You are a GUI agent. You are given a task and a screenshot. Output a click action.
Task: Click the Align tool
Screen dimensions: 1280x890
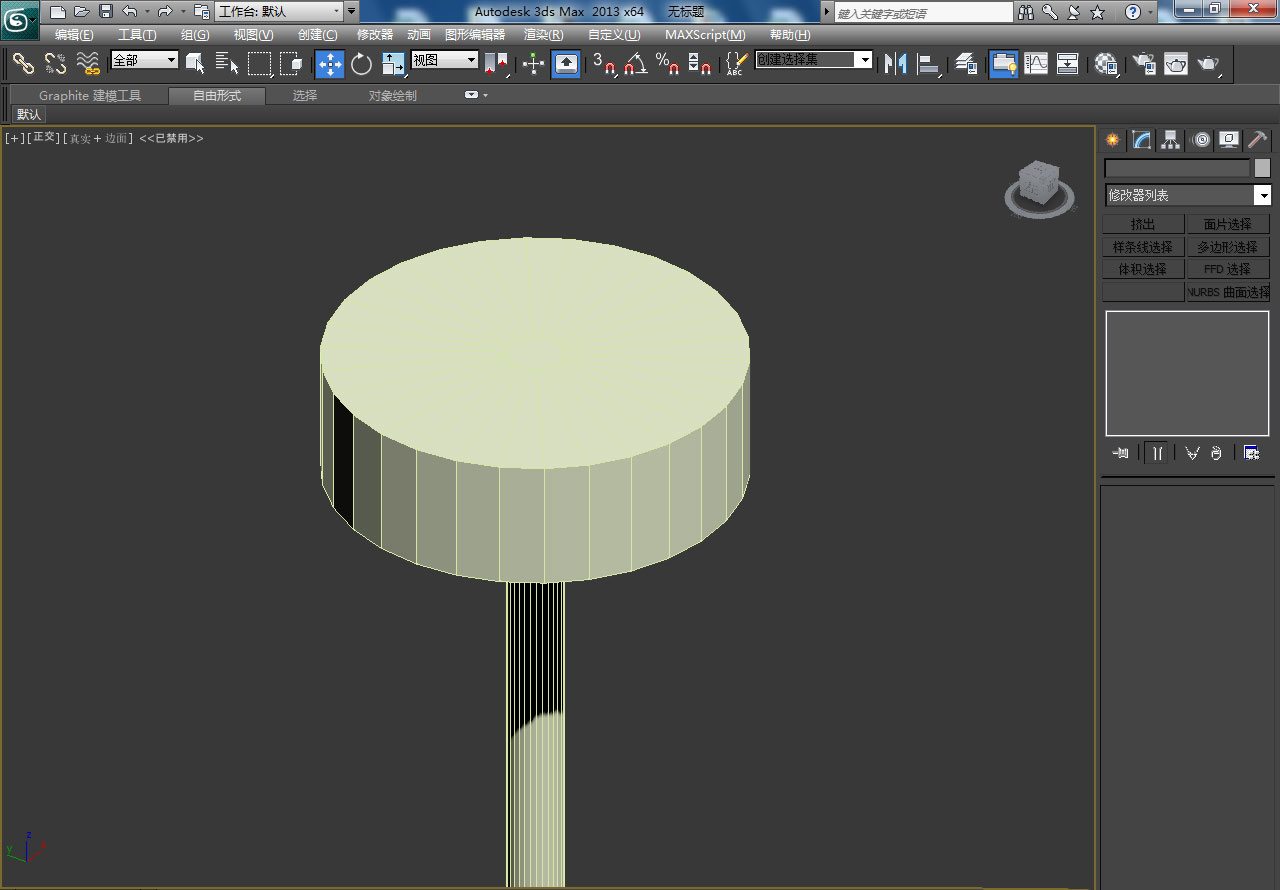[x=929, y=64]
